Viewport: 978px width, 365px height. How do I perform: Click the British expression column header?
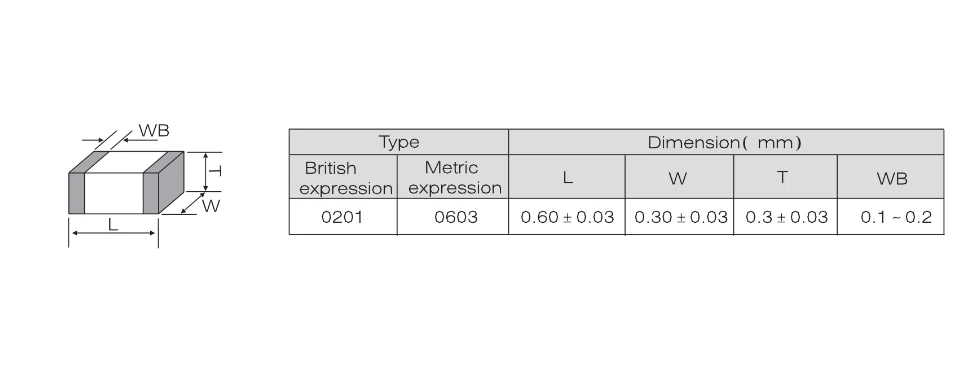coord(344,177)
